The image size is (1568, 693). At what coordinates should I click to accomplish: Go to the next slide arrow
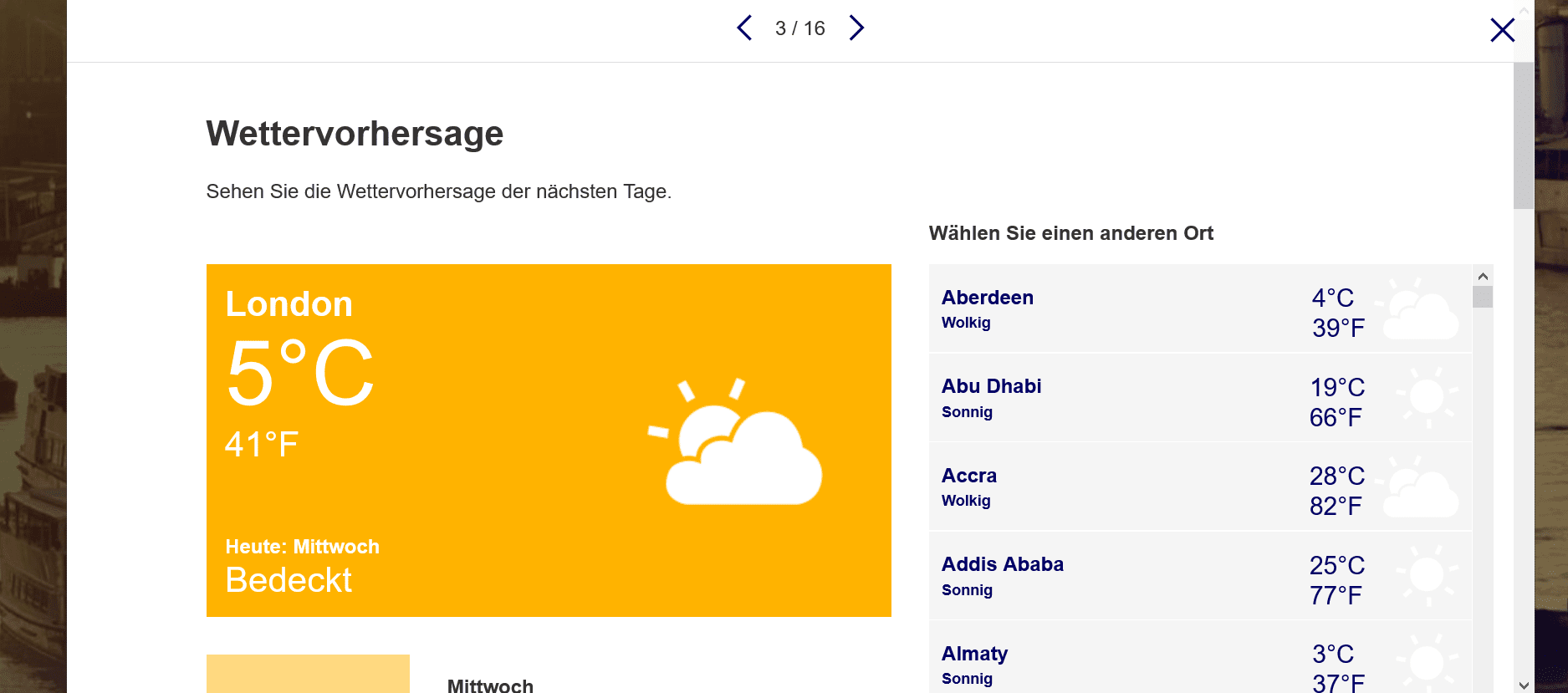[856, 28]
